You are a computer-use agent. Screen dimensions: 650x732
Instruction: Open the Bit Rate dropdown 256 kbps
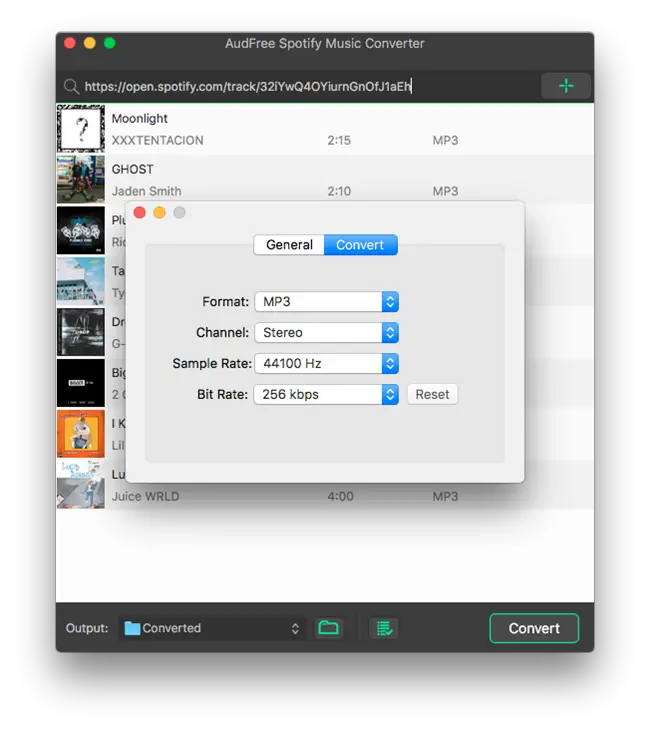[x=326, y=394]
